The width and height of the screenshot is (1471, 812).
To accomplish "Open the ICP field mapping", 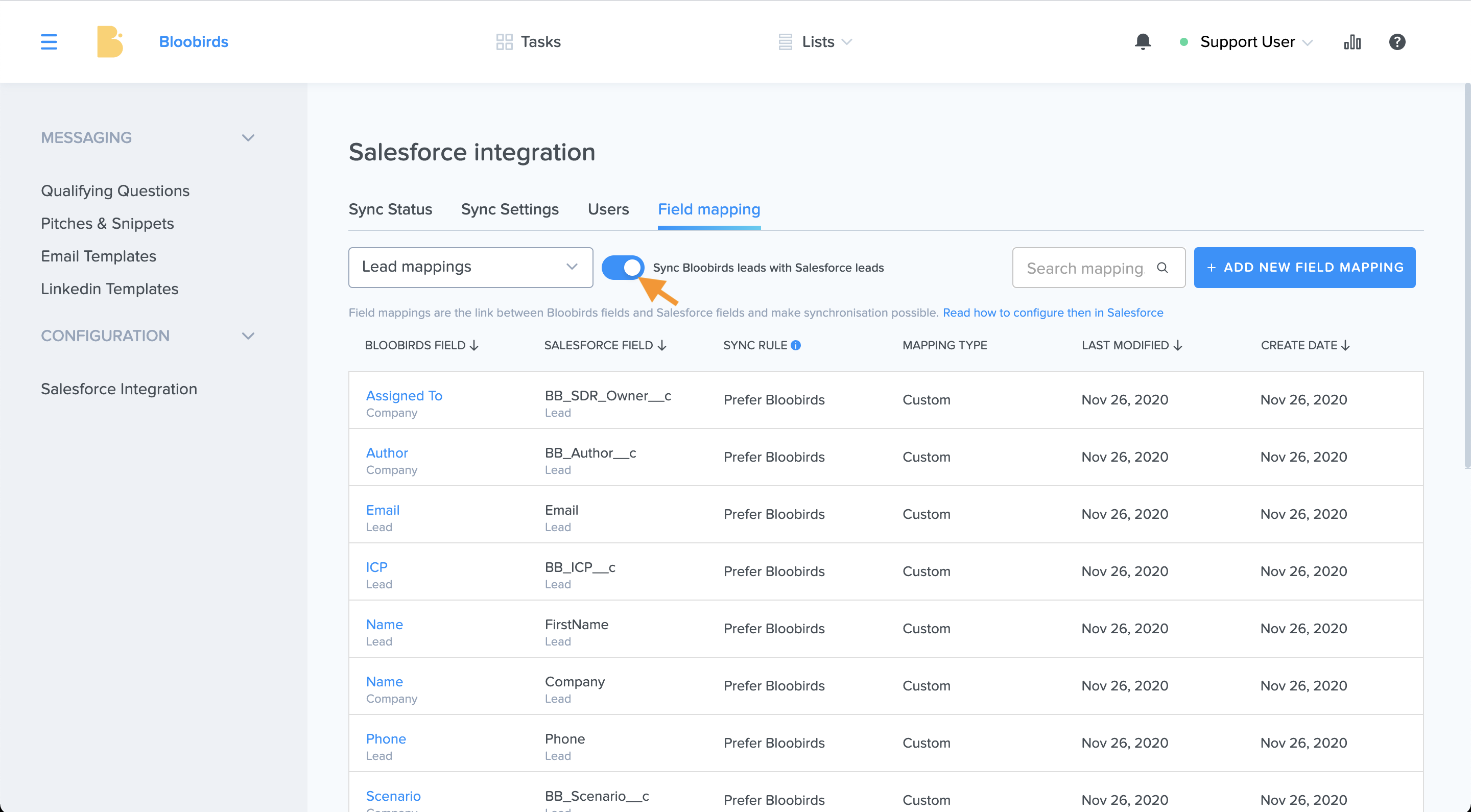I will click(376, 567).
